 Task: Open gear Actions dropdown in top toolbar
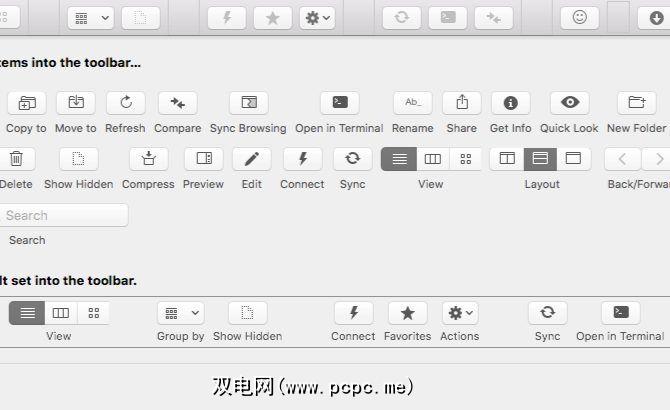click(x=317, y=18)
